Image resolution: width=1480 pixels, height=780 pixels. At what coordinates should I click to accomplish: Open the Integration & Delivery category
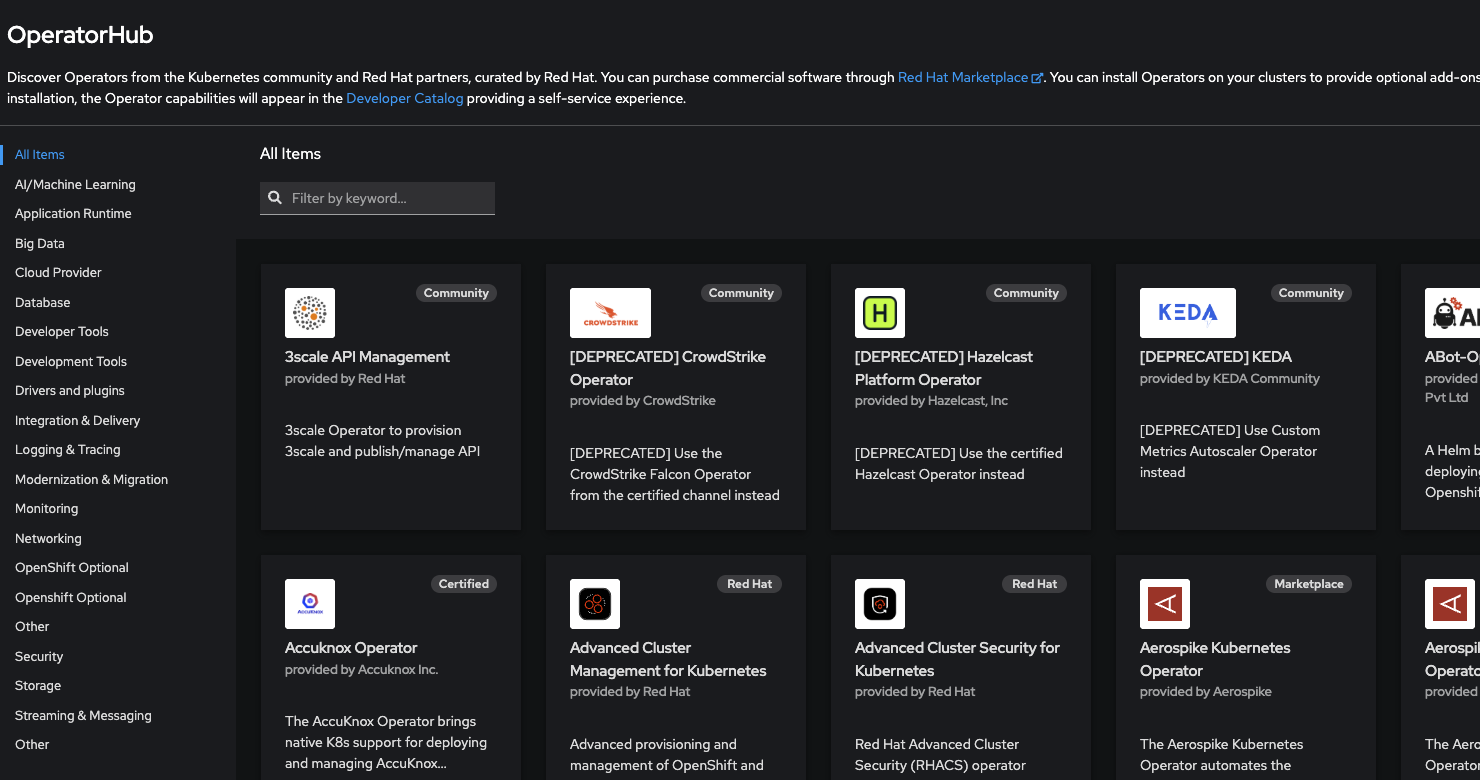[x=78, y=421]
